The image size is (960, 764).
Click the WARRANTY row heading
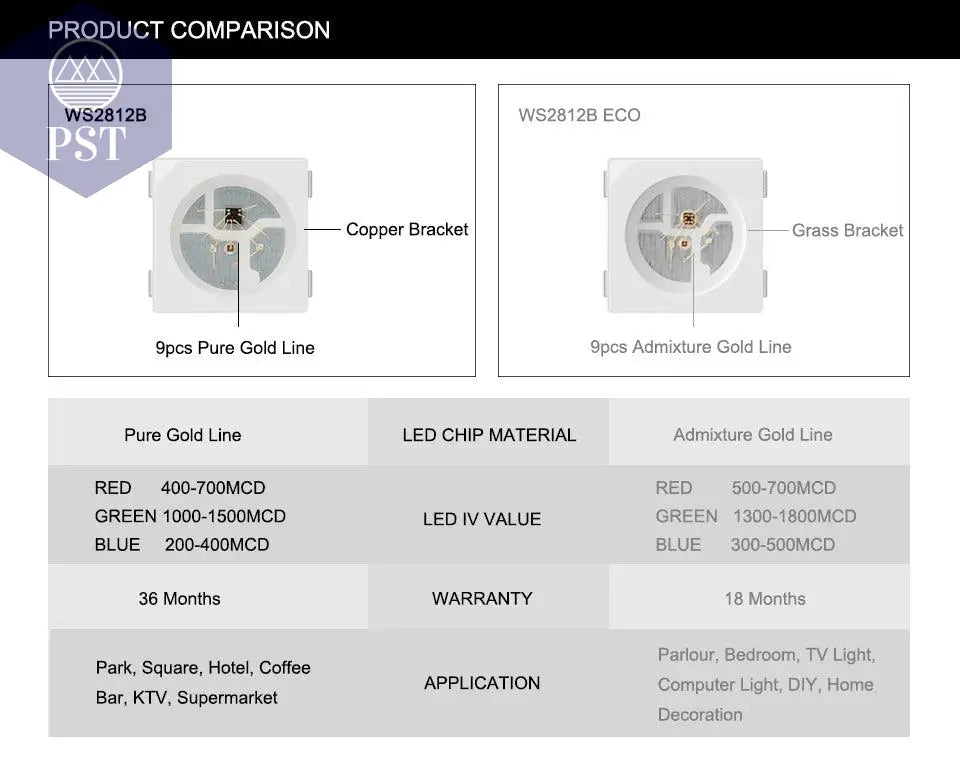[482, 598]
